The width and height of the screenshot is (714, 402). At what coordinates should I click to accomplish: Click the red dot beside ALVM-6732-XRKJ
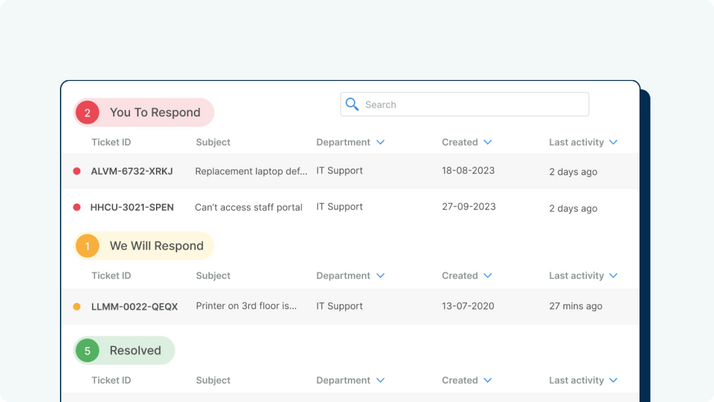coord(77,171)
